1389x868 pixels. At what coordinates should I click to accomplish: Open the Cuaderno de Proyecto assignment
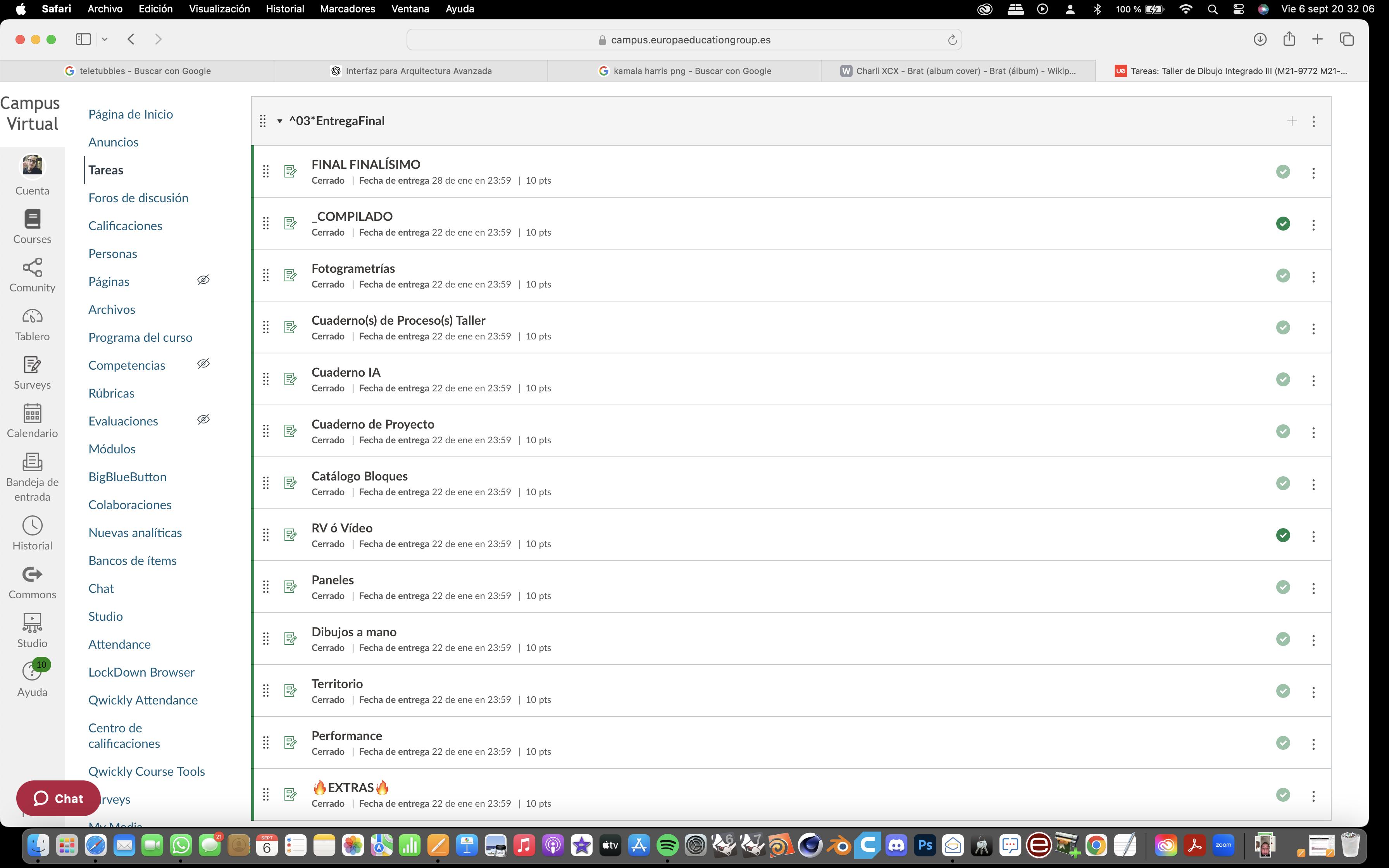(372, 424)
